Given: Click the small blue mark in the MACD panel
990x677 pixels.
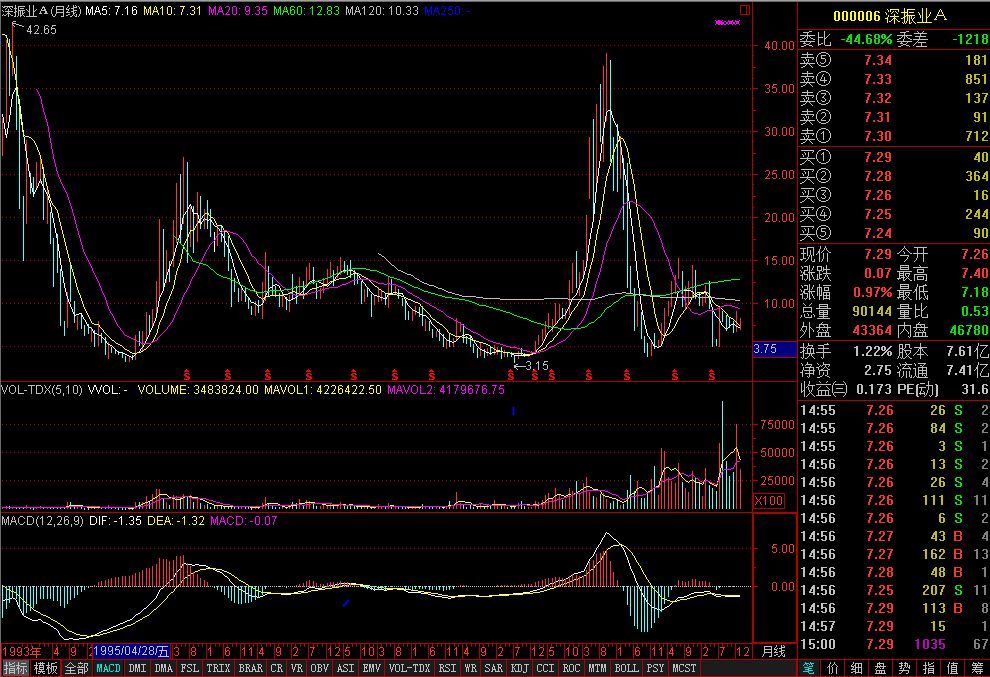Looking at the screenshot, I should coord(346,602).
